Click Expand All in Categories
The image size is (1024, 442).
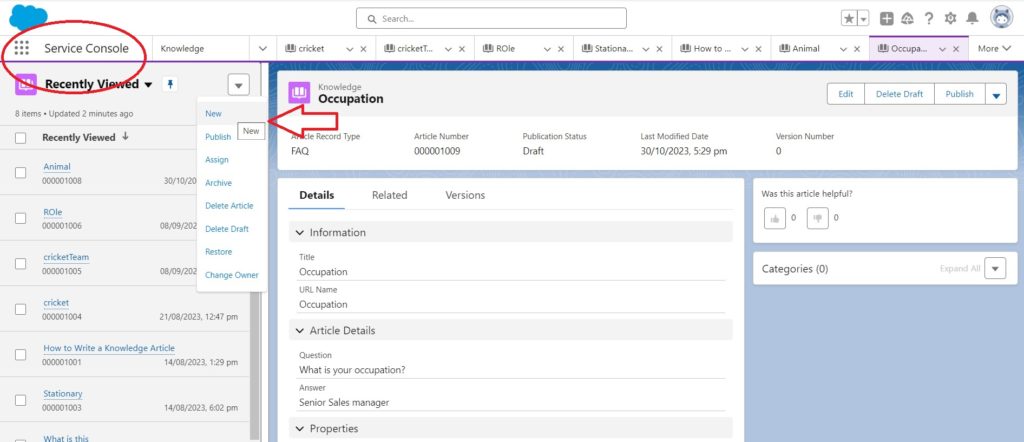(959, 269)
